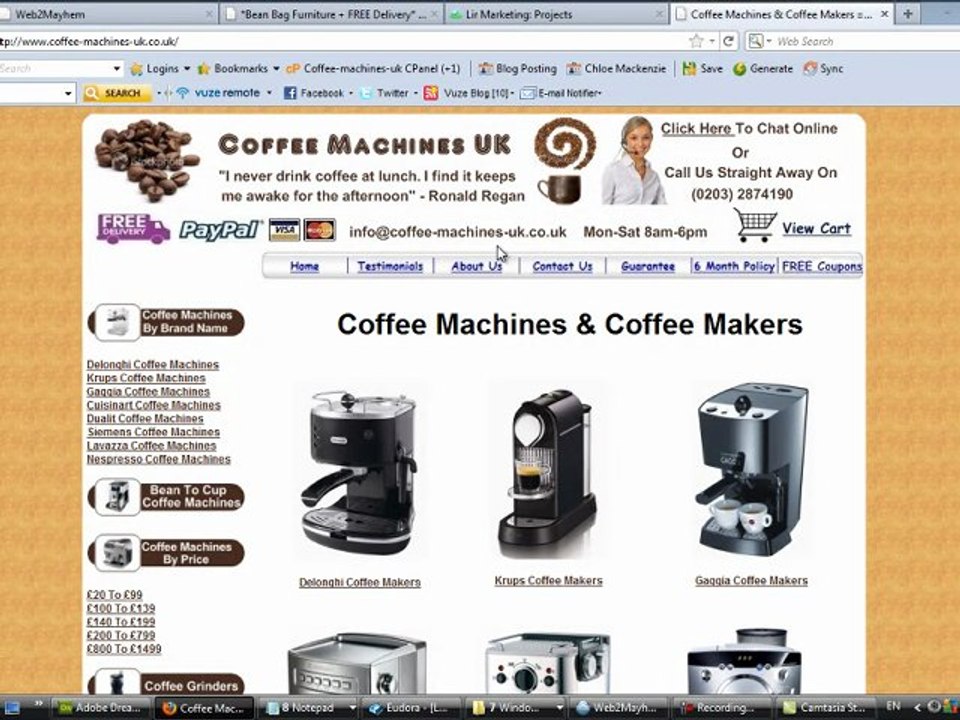Go to Home in site navigation

[304, 266]
